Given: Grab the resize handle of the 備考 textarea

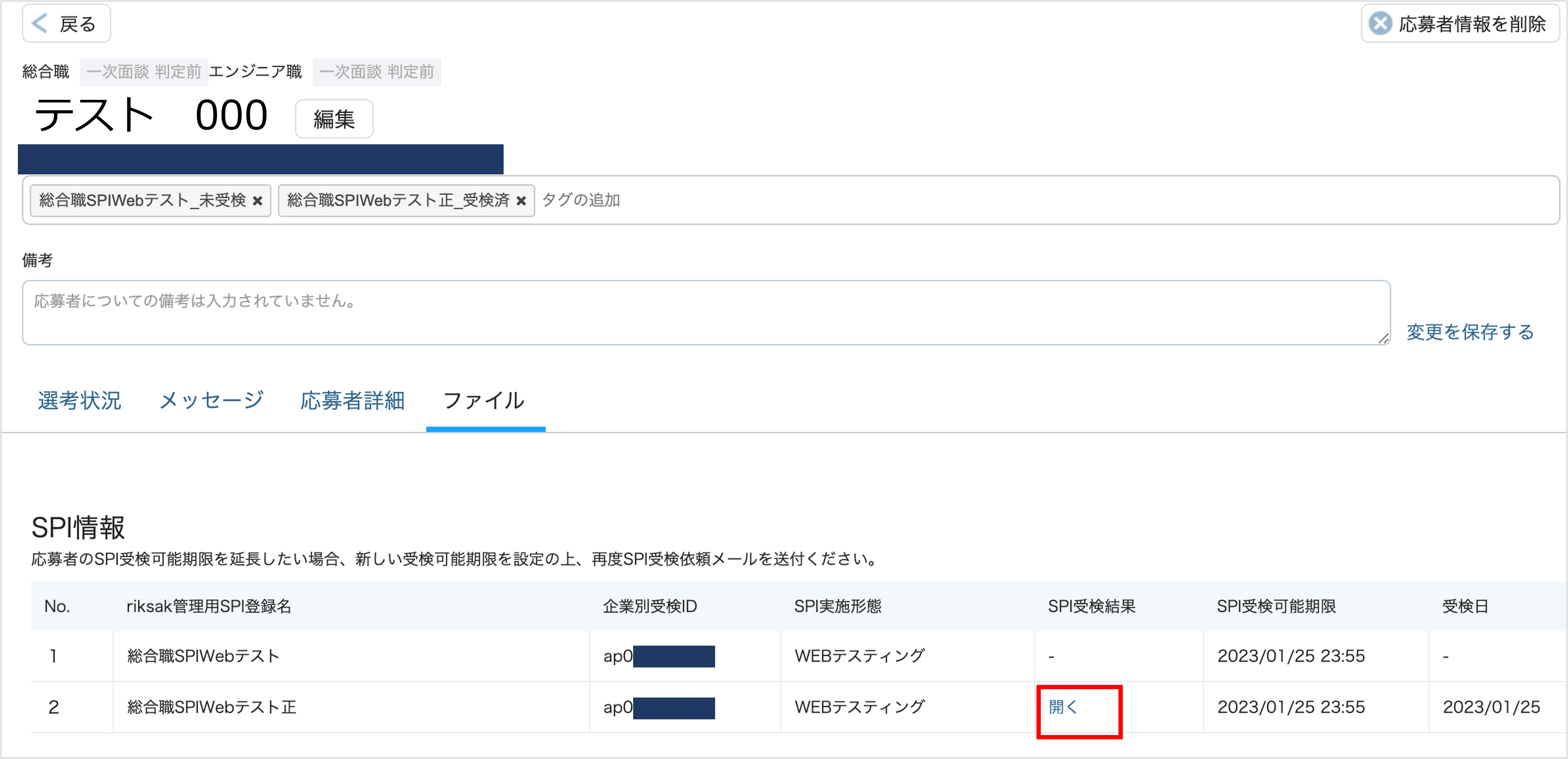Looking at the screenshot, I should pyautogui.click(x=1384, y=338).
